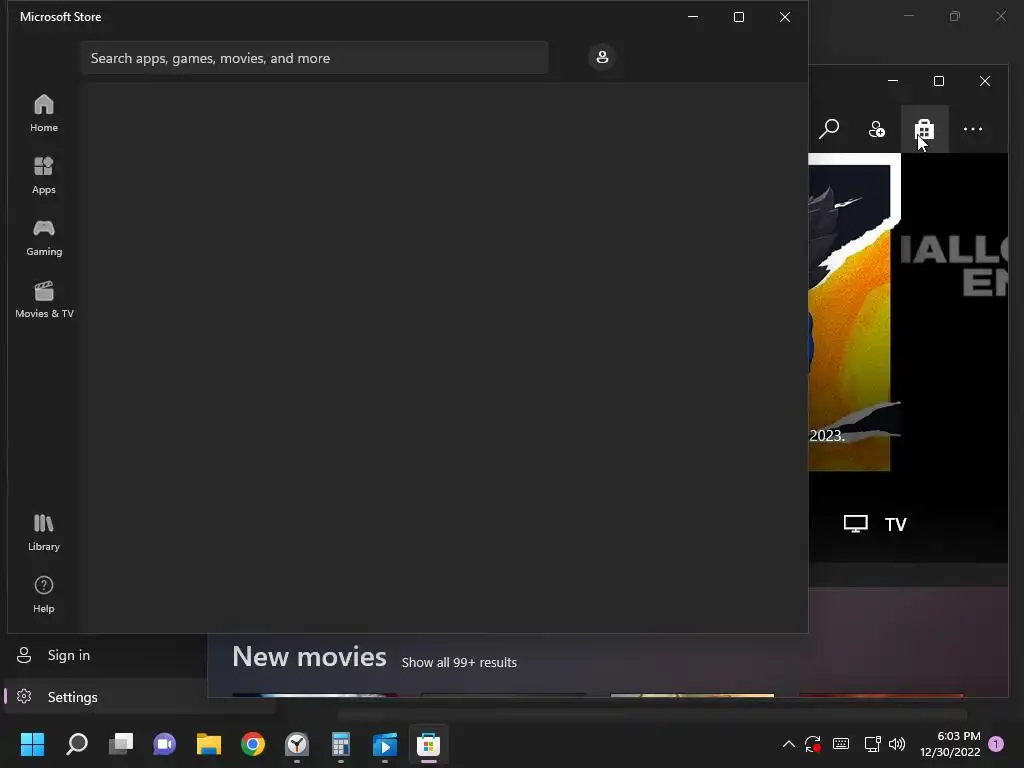The image size is (1024, 768).
Task: Restore outermost background window
Action: click(x=955, y=16)
